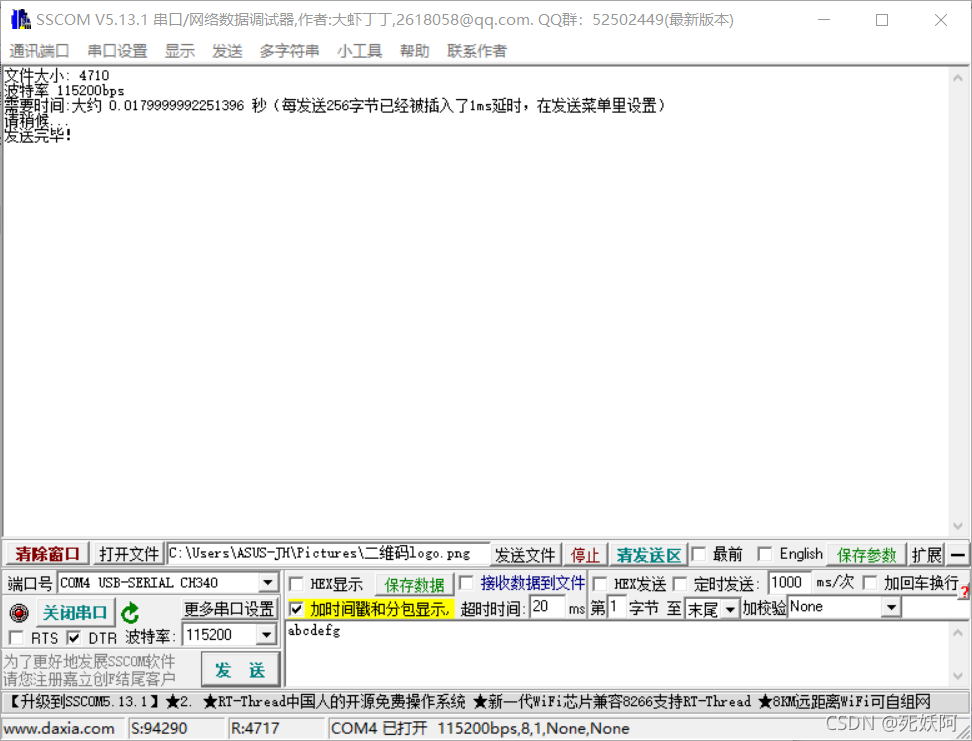Toggle the RTS checkbox
Viewport: 972px width, 741px height.
[15, 636]
